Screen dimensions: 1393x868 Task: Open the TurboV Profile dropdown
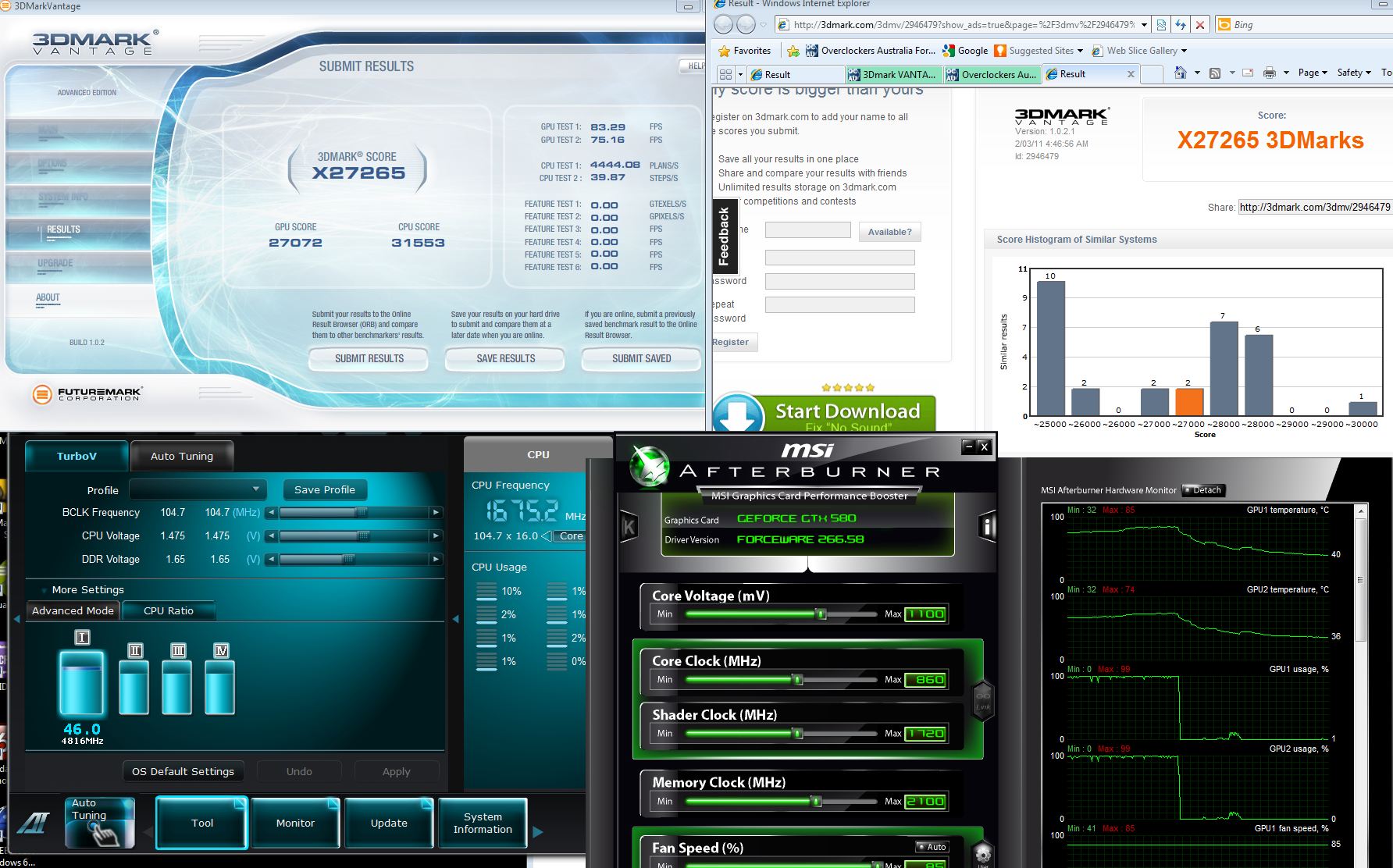click(x=198, y=489)
